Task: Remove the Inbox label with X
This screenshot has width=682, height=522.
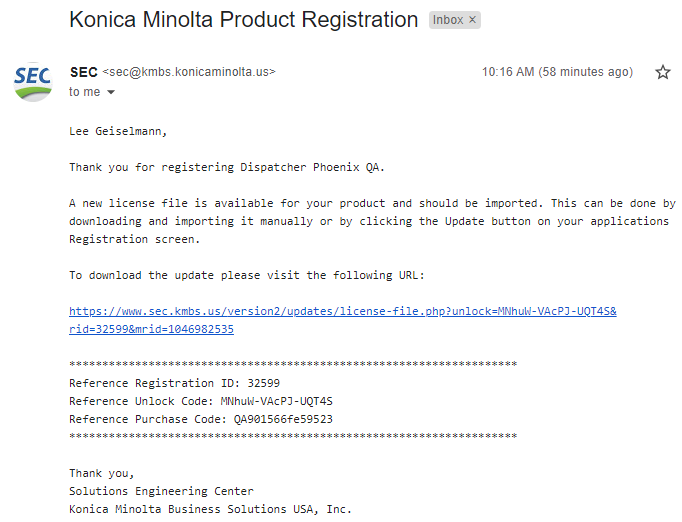Action: point(472,20)
